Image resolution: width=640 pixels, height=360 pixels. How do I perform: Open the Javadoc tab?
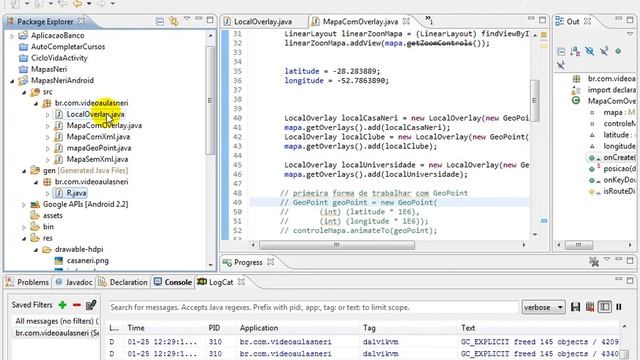pyautogui.click(x=74, y=282)
